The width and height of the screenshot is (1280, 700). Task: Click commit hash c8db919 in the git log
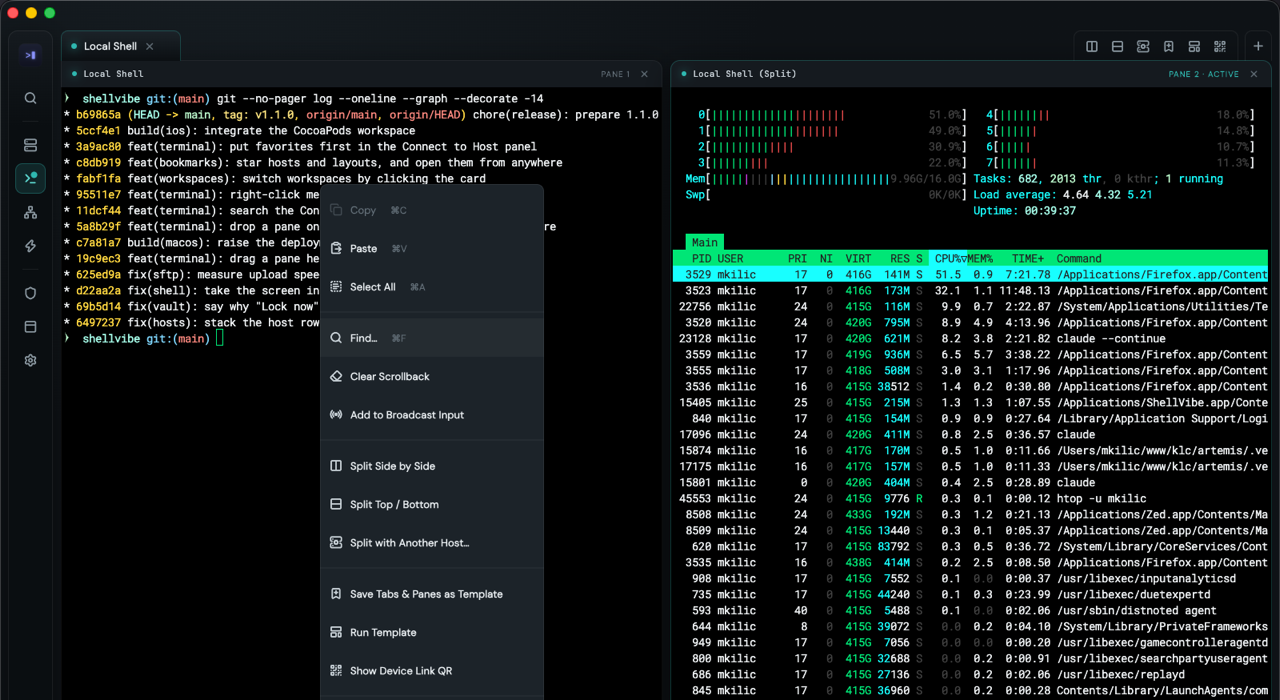point(98,163)
